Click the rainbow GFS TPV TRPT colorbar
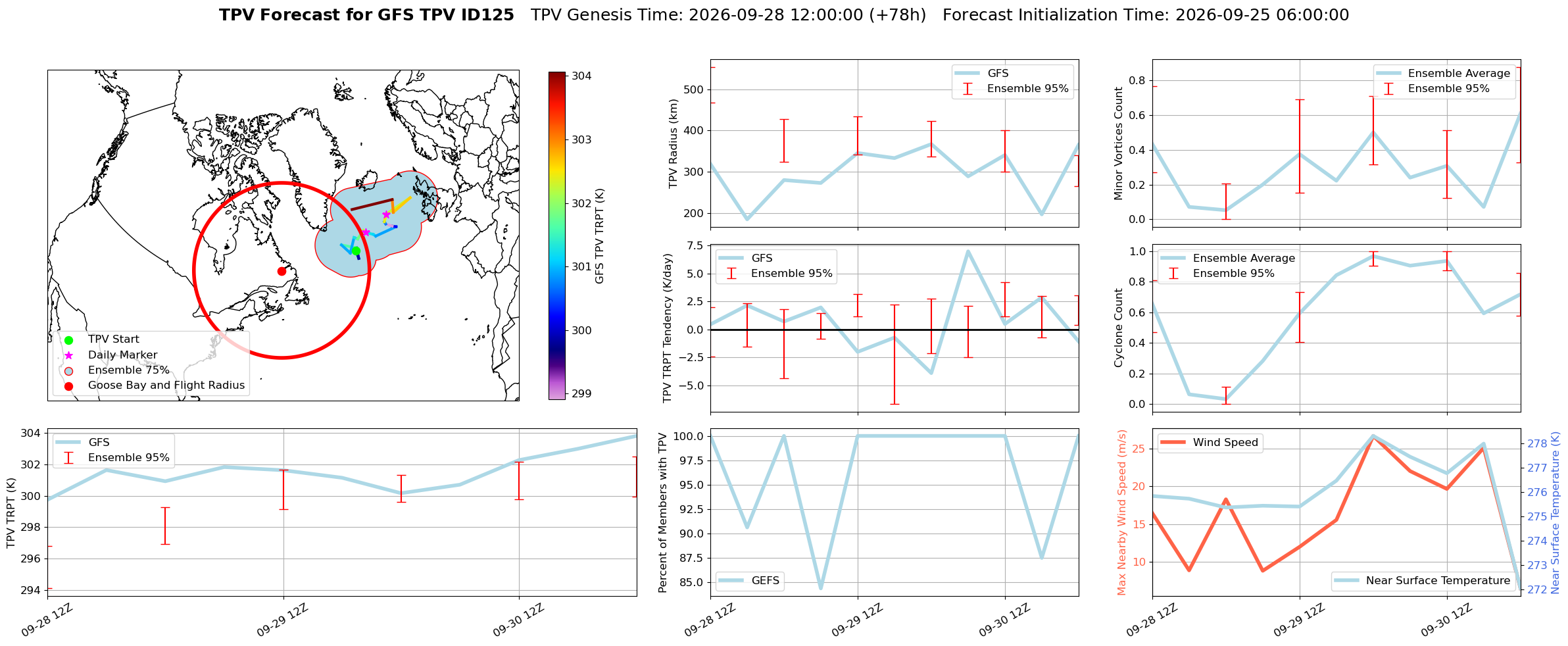Image resolution: width=1568 pixels, height=646 pixels. click(x=556, y=236)
